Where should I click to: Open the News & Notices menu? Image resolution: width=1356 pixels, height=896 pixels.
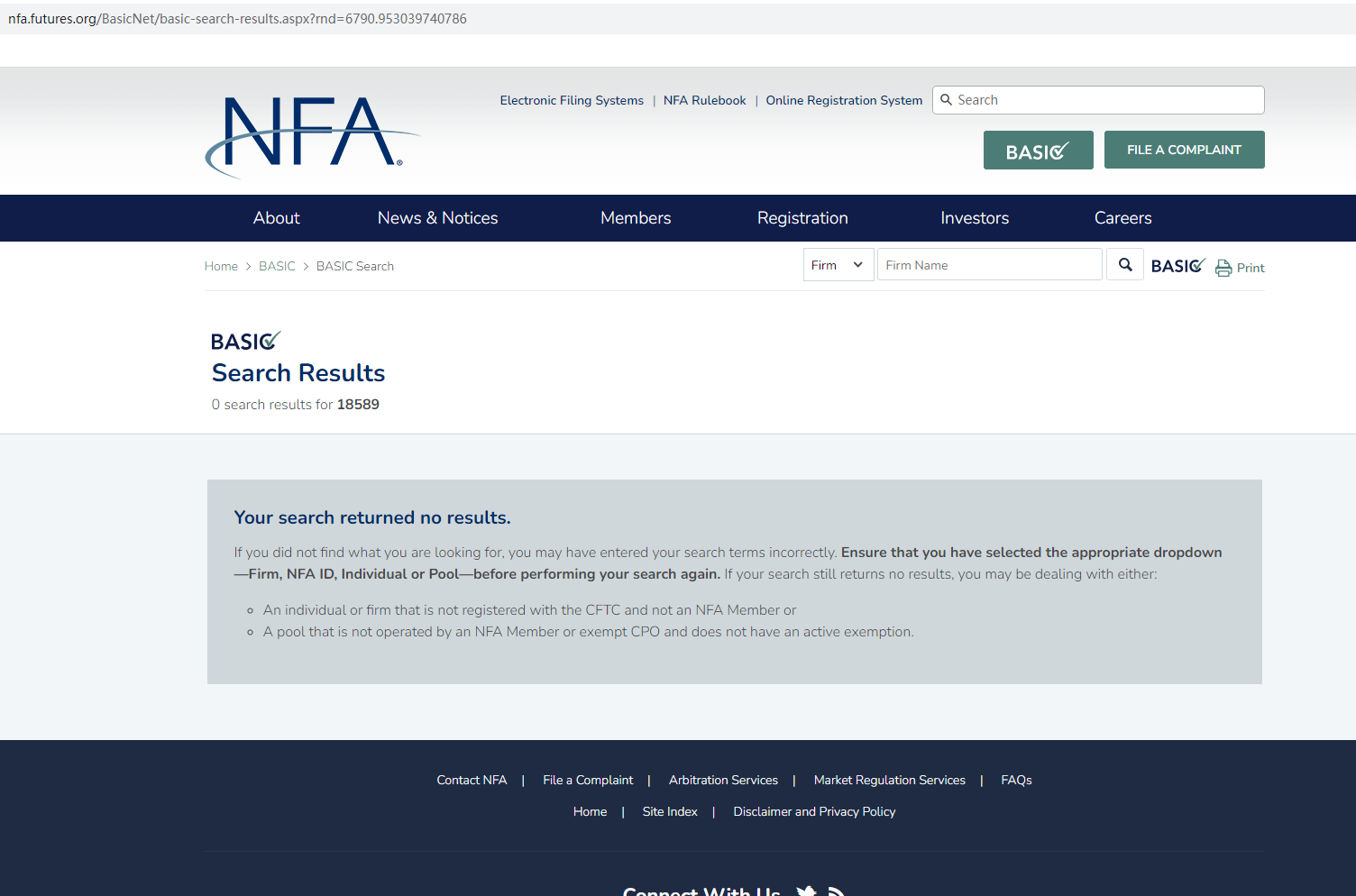438,218
